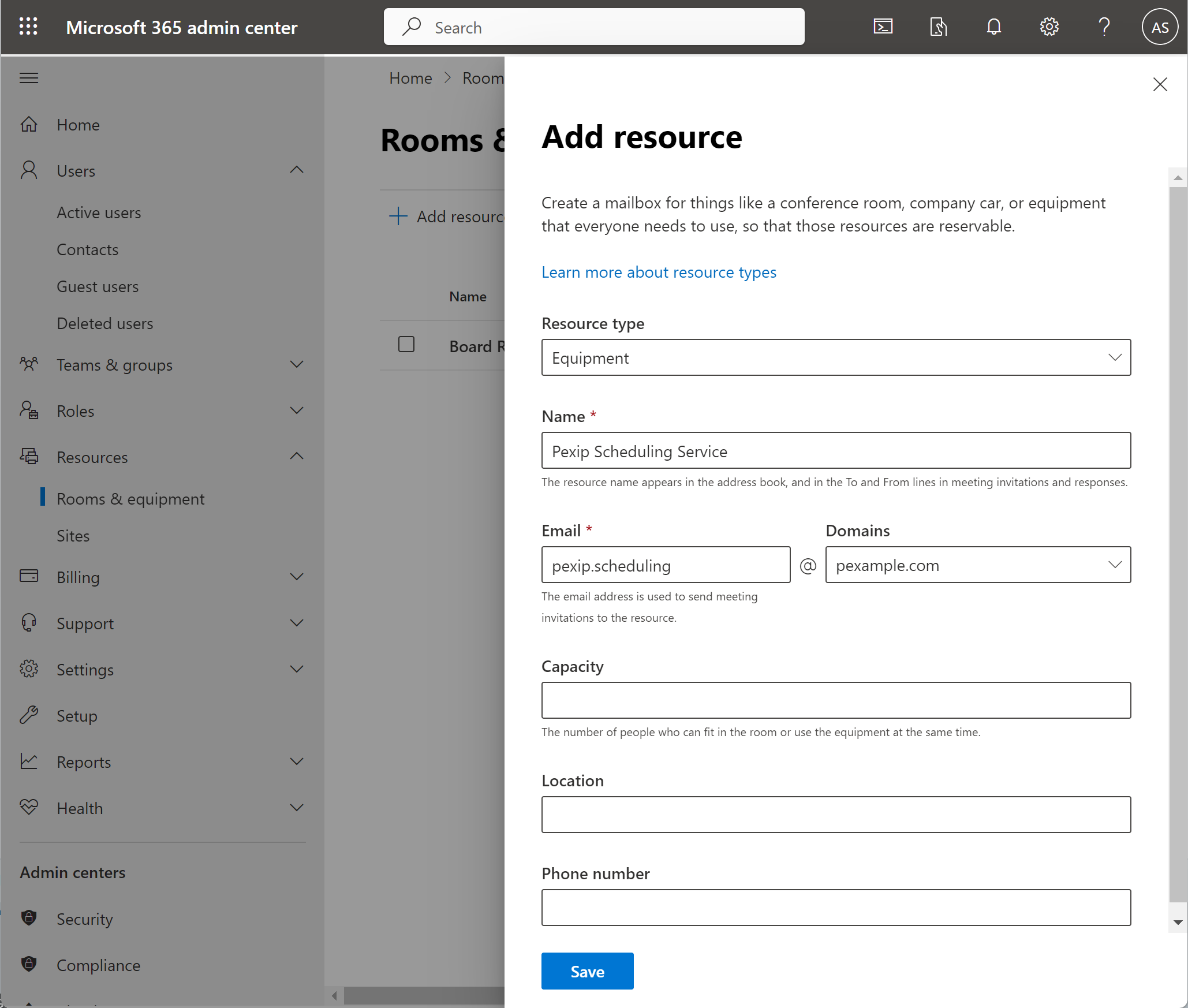Expand the Billing section
The width and height of the screenshot is (1188, 1008).
click(x=296, y=577)
